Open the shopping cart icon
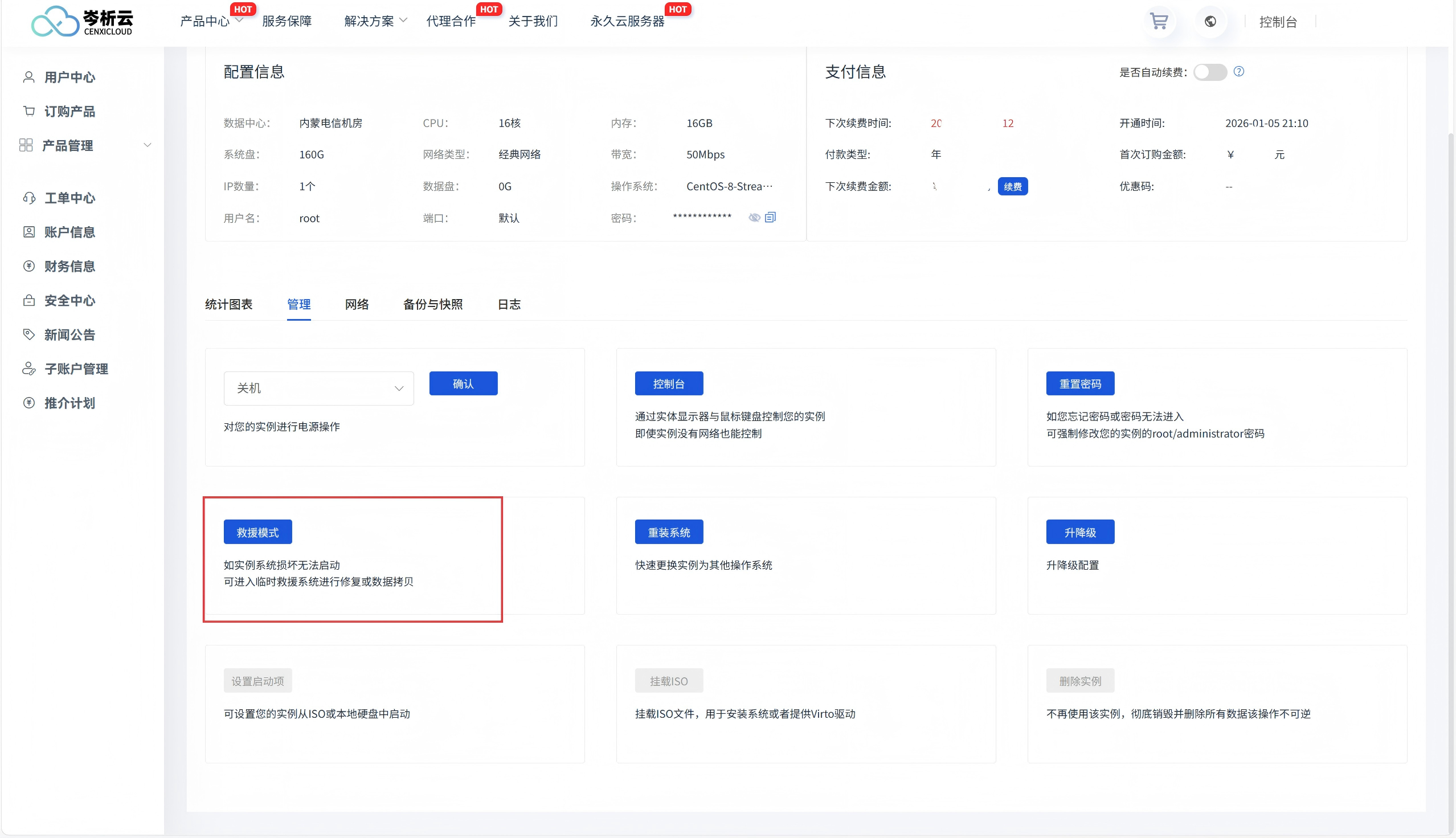 click(1159, 22)
